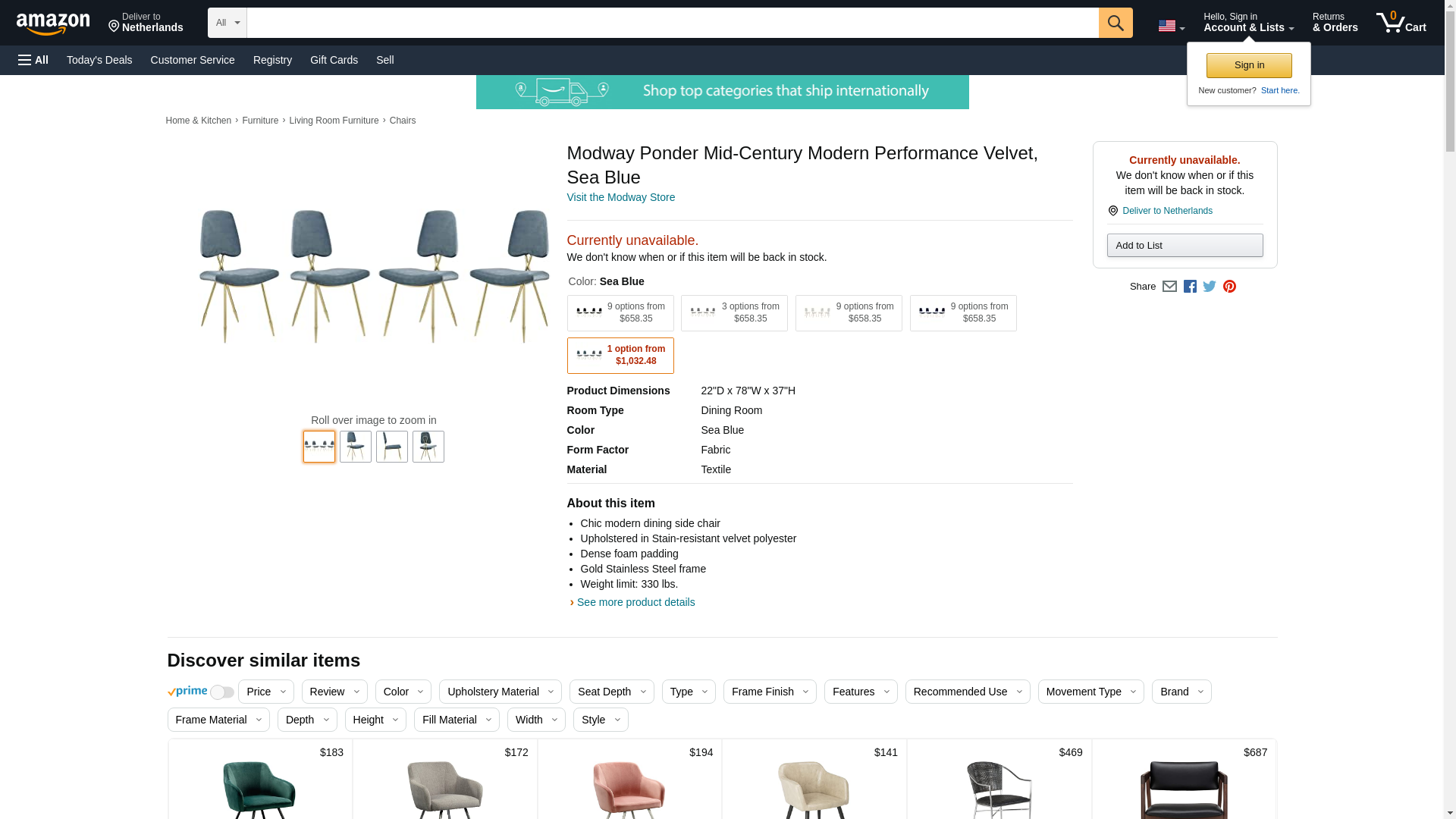Viewport: 1456px width, 819px height.
Task: Expand search category All dropdown
Action: point(227,23)
